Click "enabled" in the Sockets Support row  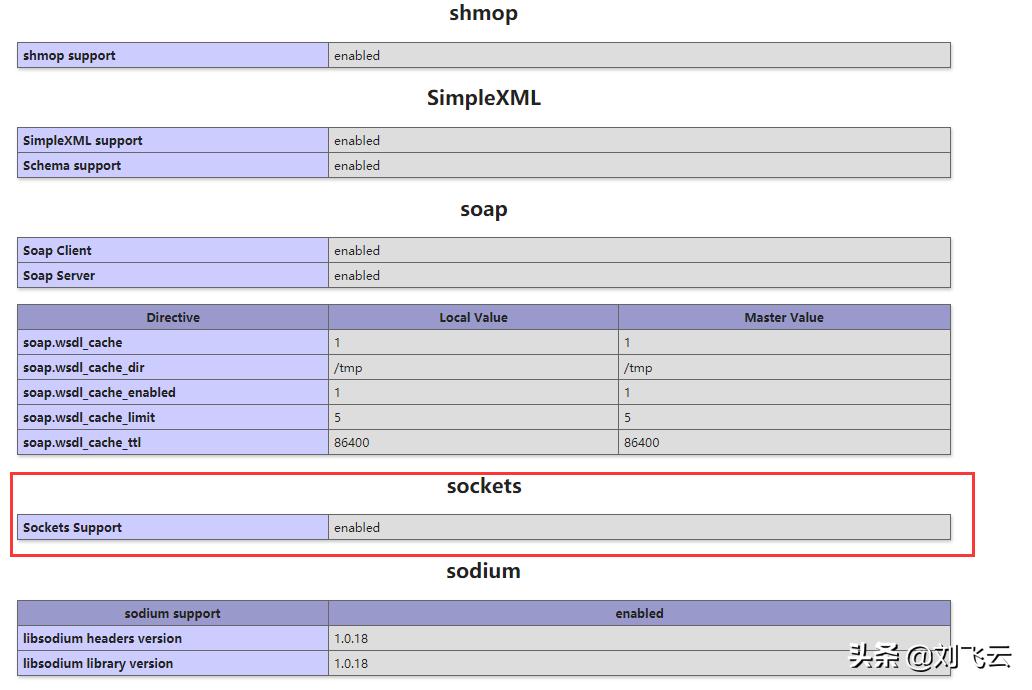click(357, 527)
